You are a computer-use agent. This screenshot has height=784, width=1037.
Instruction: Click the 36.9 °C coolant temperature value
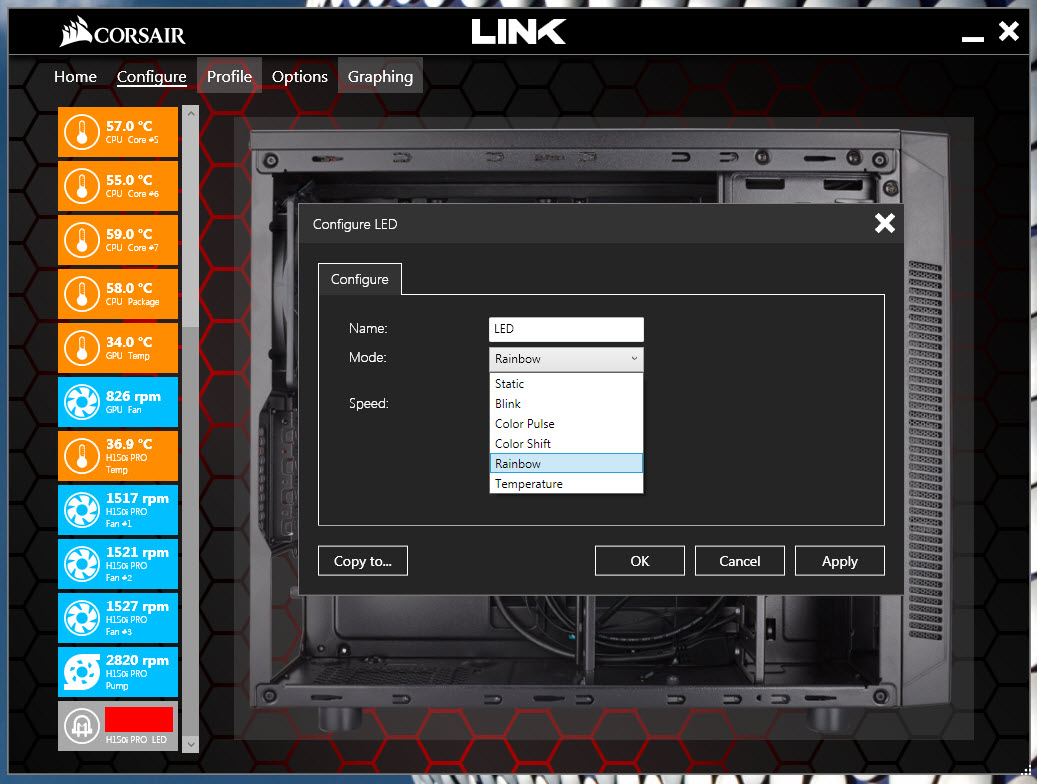coord(129,444)
